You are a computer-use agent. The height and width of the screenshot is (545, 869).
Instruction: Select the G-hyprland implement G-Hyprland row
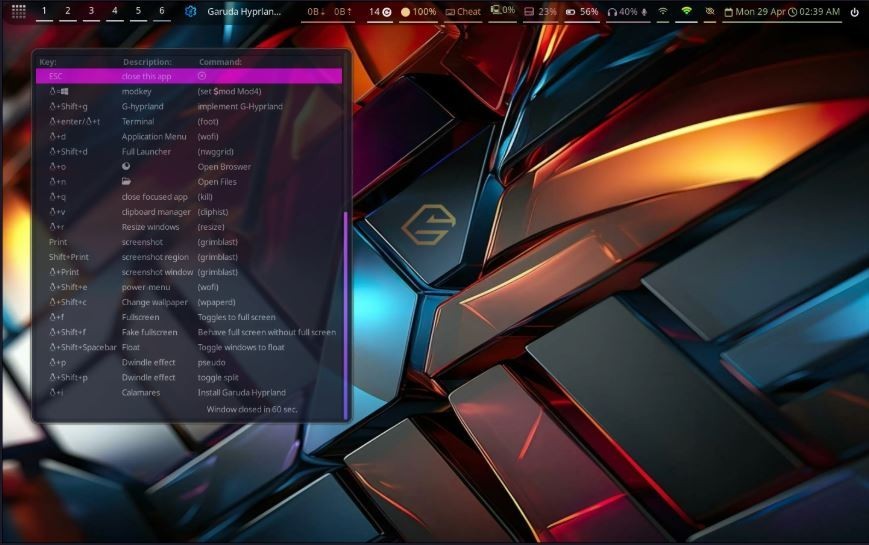pos(189,106)
